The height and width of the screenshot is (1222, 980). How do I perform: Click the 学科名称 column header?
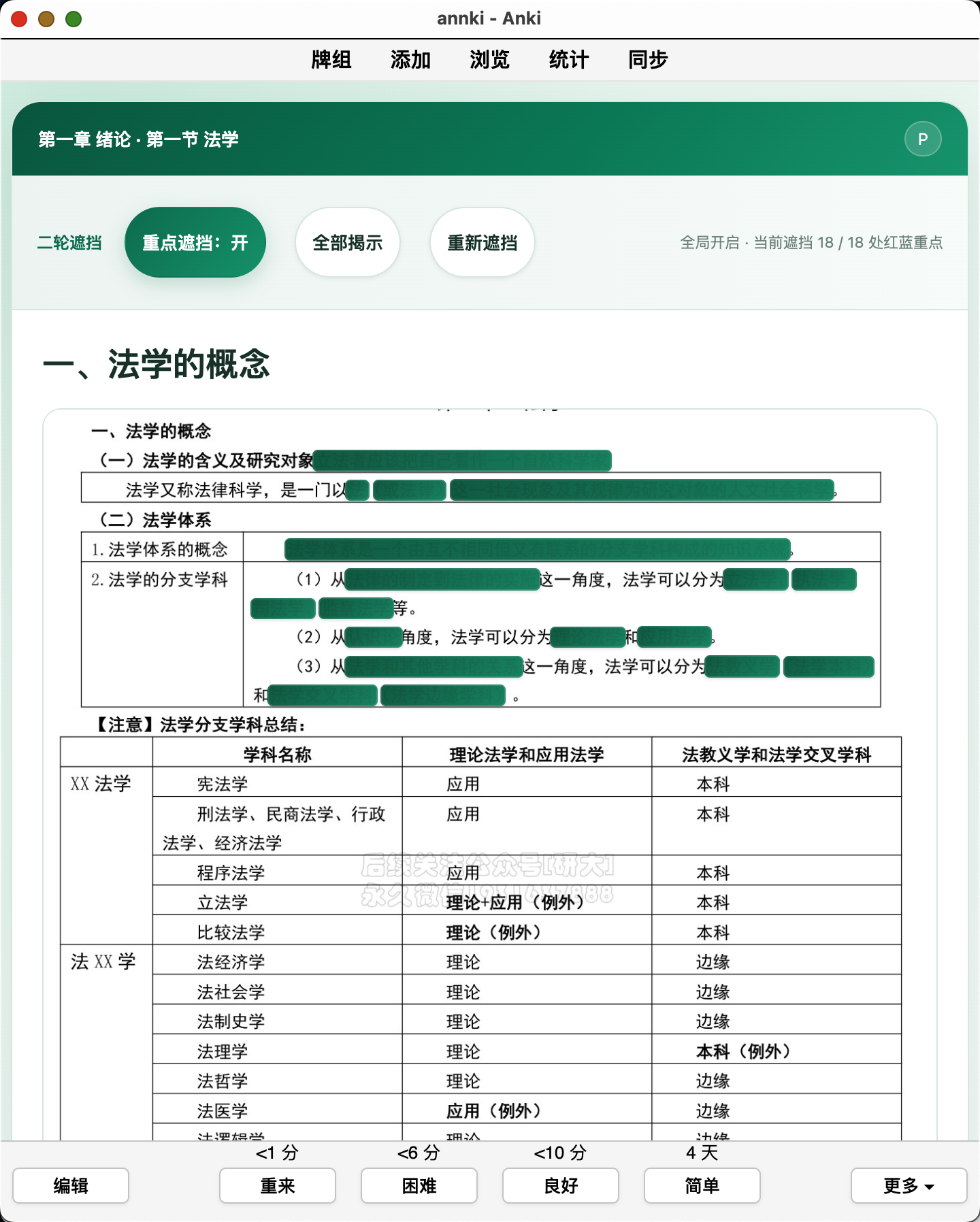click(278, 754)
